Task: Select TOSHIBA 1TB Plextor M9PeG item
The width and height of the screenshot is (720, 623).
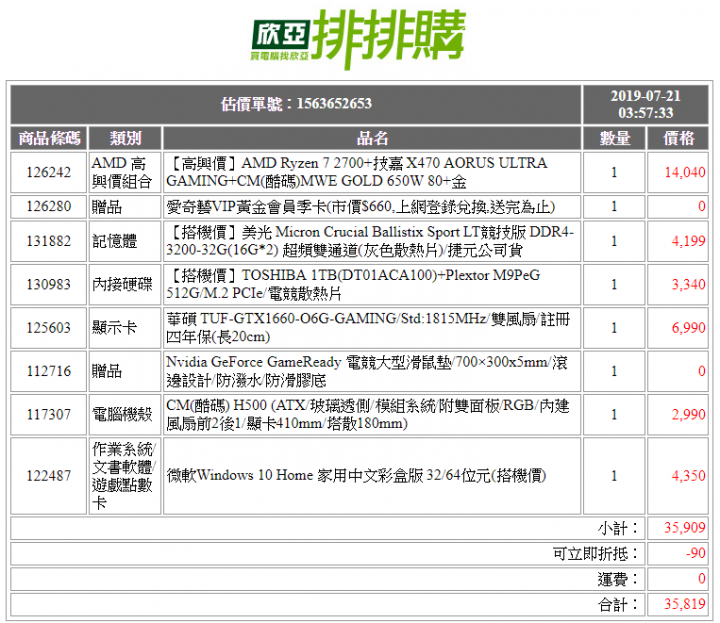Action: (353, 285)
